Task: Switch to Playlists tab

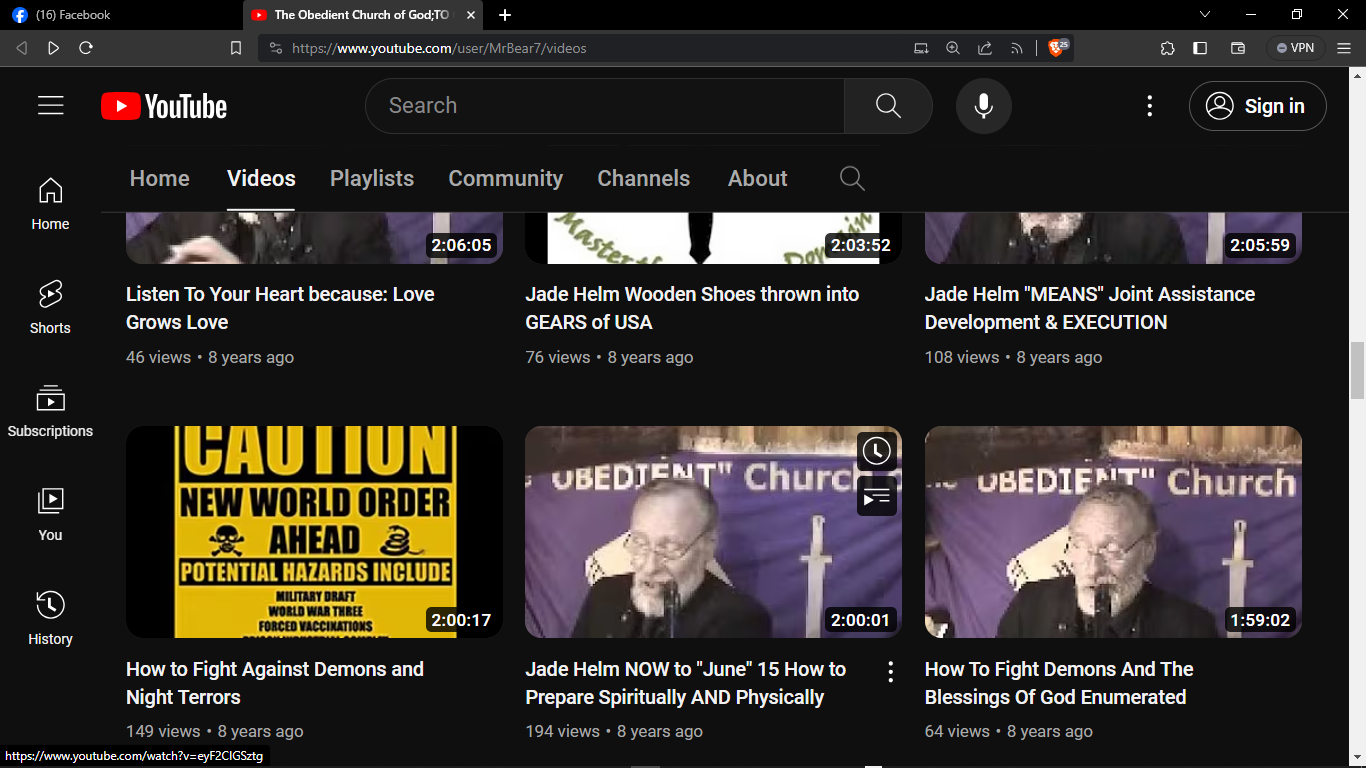Action: click(372, 178)
